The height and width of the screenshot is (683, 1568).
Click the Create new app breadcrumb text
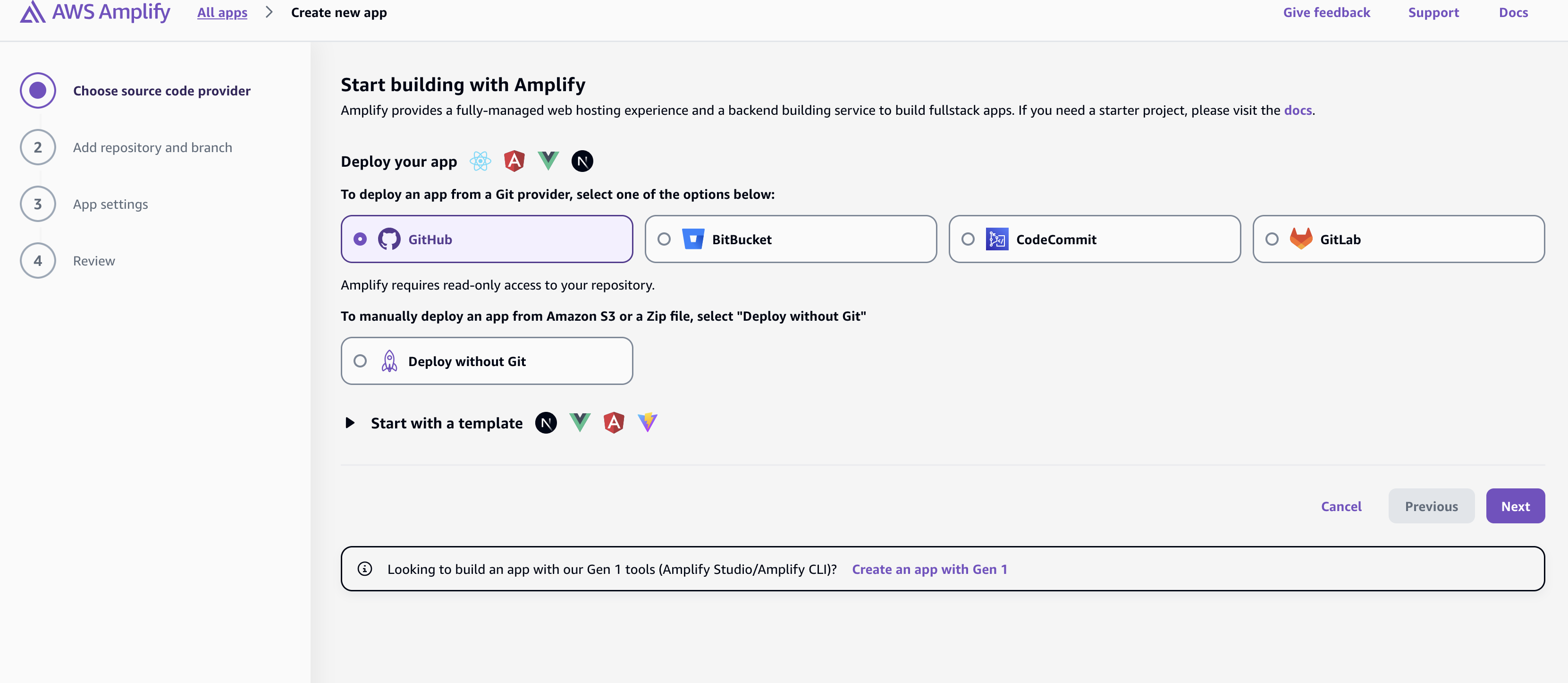point(339,12)
